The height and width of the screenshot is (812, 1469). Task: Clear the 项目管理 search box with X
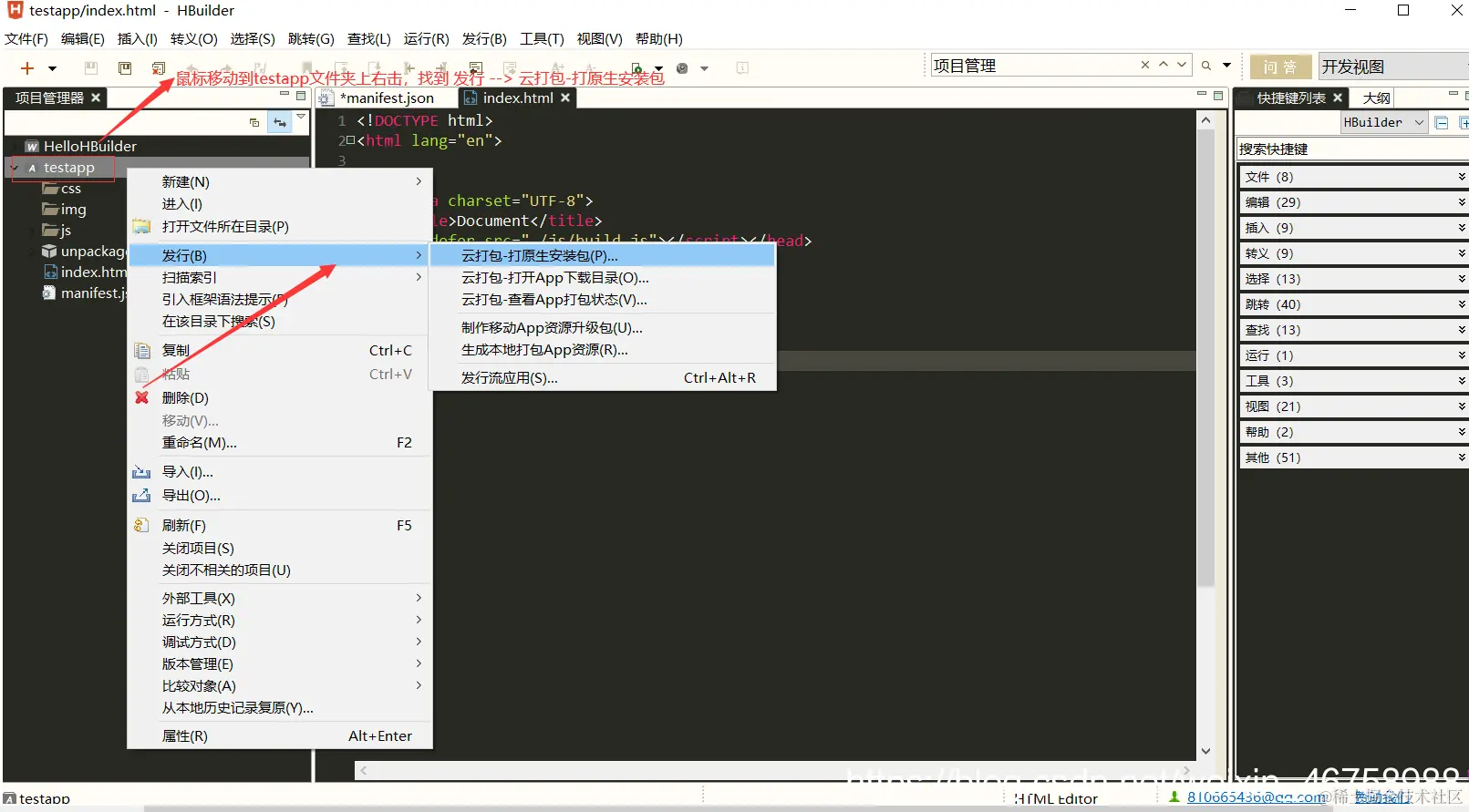tap(1145, 65)
